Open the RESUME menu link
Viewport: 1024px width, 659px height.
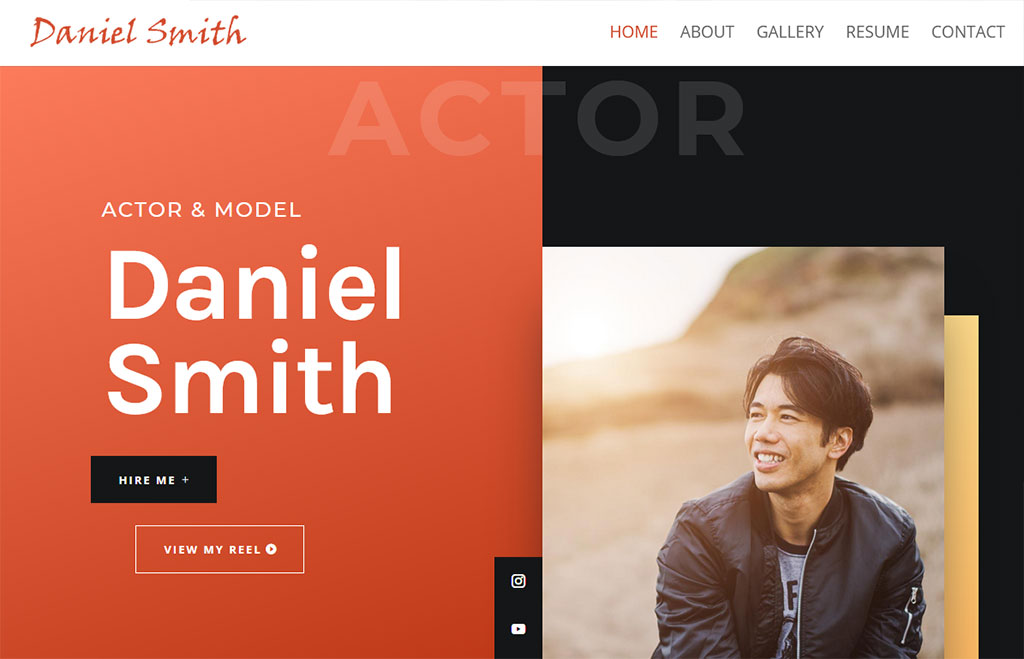click(x=877, y=32)
